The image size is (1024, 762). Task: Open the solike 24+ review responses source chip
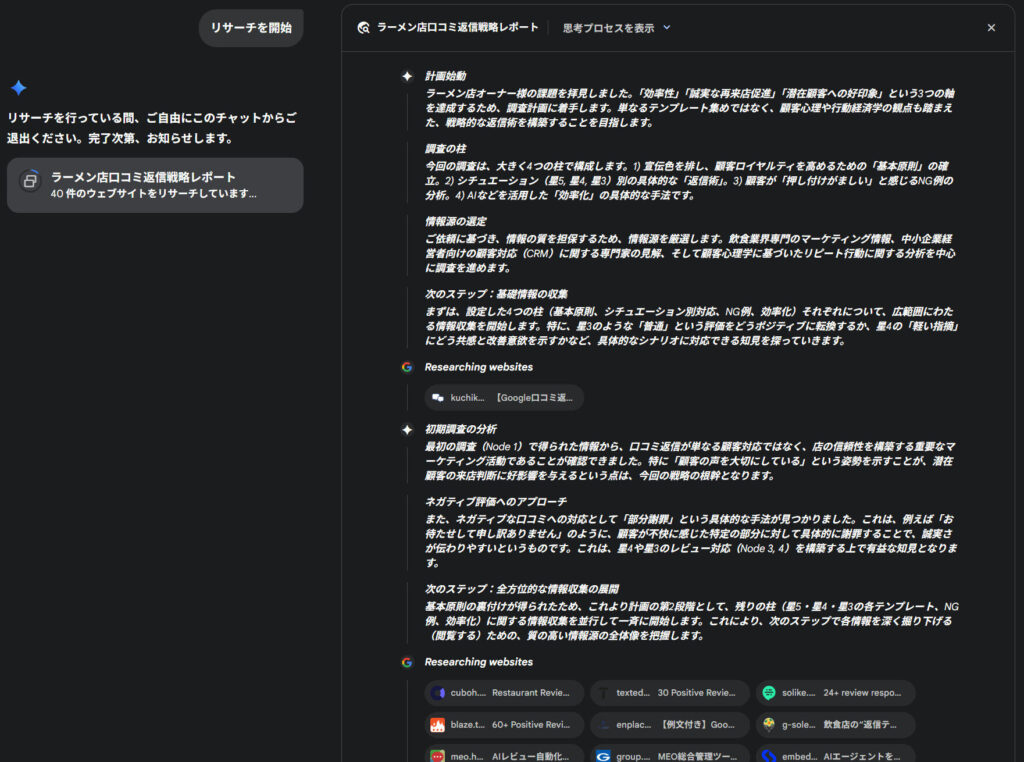point(838,692)
